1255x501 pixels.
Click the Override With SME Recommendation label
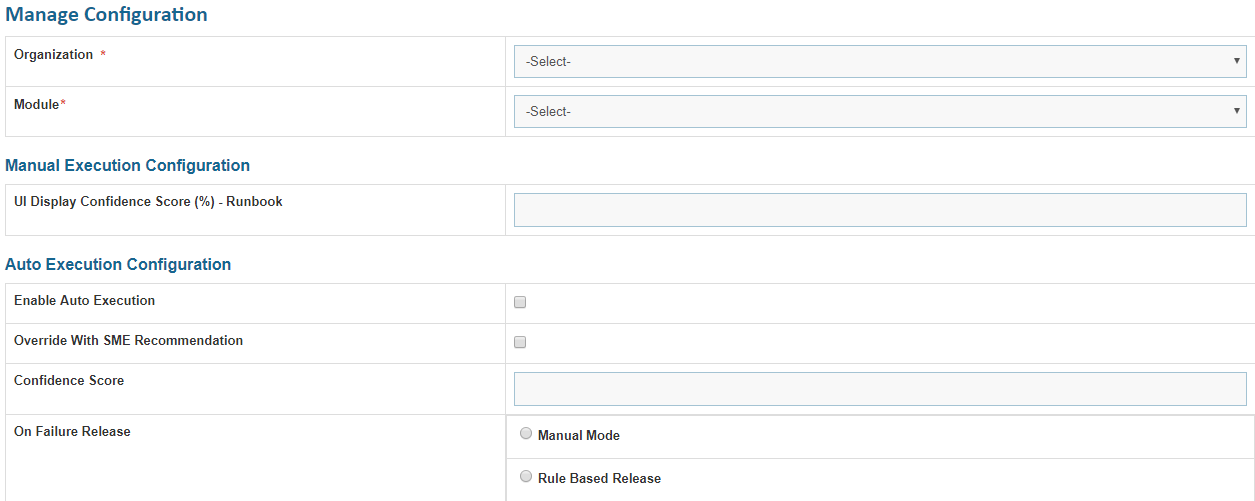pyautogui.click(x=128, y=341)
